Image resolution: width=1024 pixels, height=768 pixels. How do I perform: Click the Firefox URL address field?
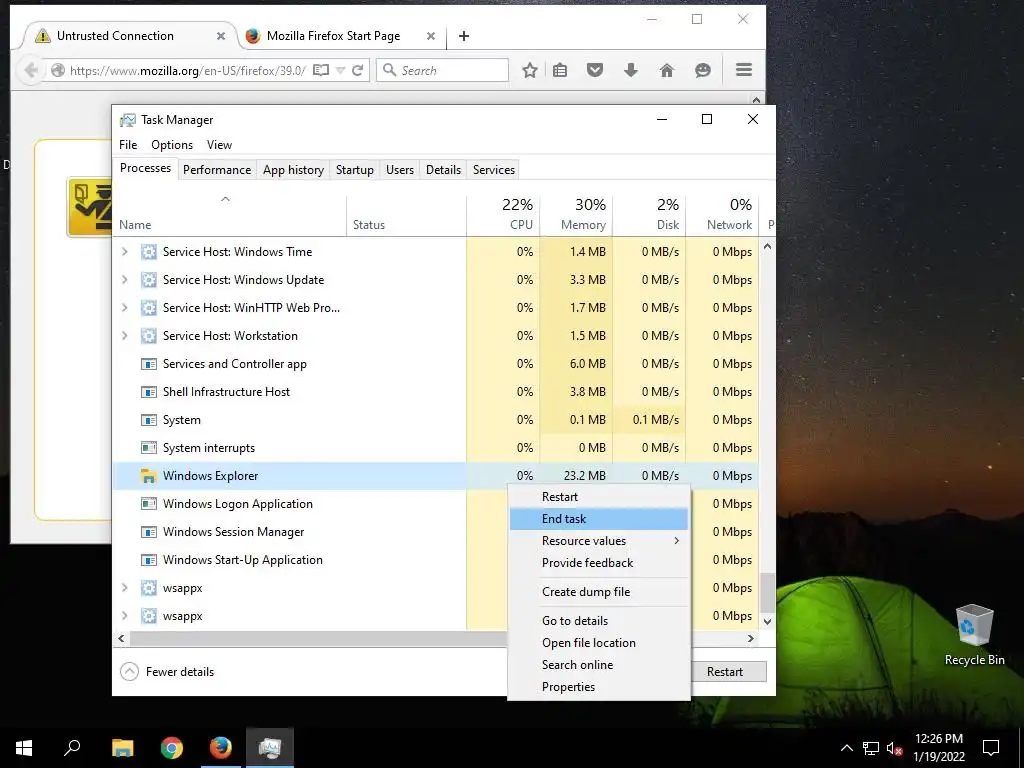point(189,70)
